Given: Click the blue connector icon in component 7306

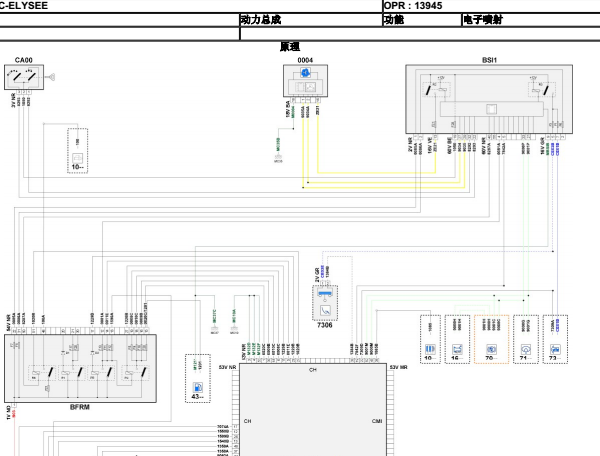Looking at the screenshot, I should 325,293.
